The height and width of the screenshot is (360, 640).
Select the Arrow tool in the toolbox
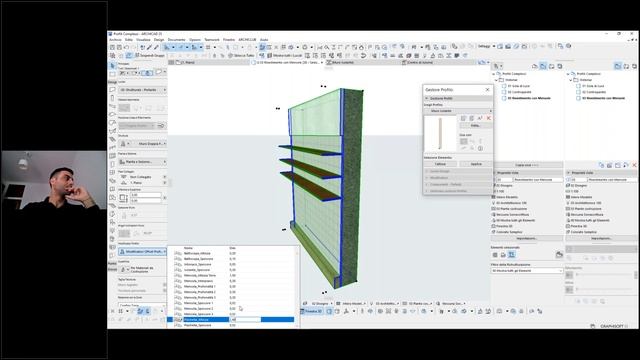(113, 65)
